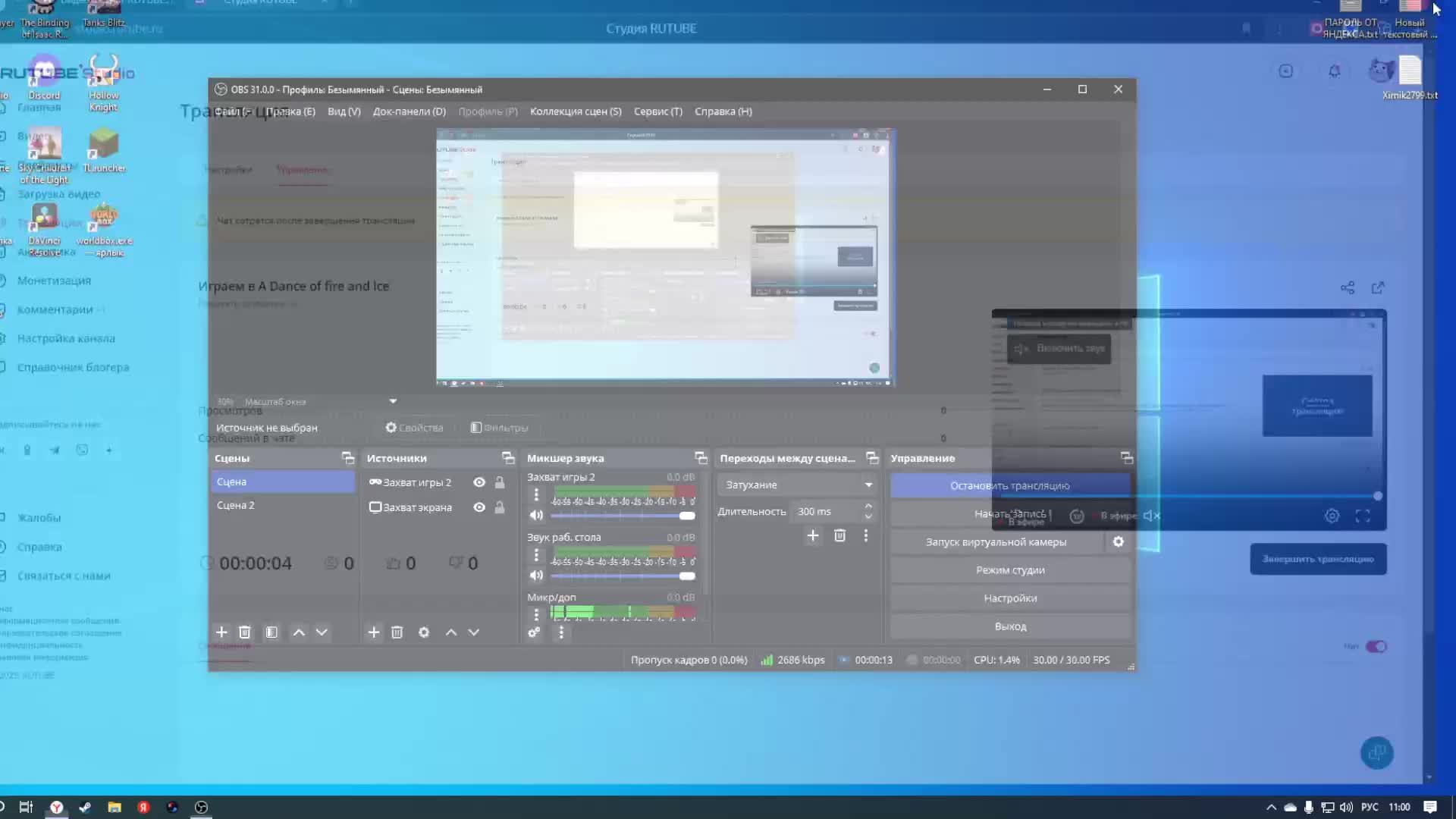Open Захват игры 2 mixer options dots

[536, 494]
